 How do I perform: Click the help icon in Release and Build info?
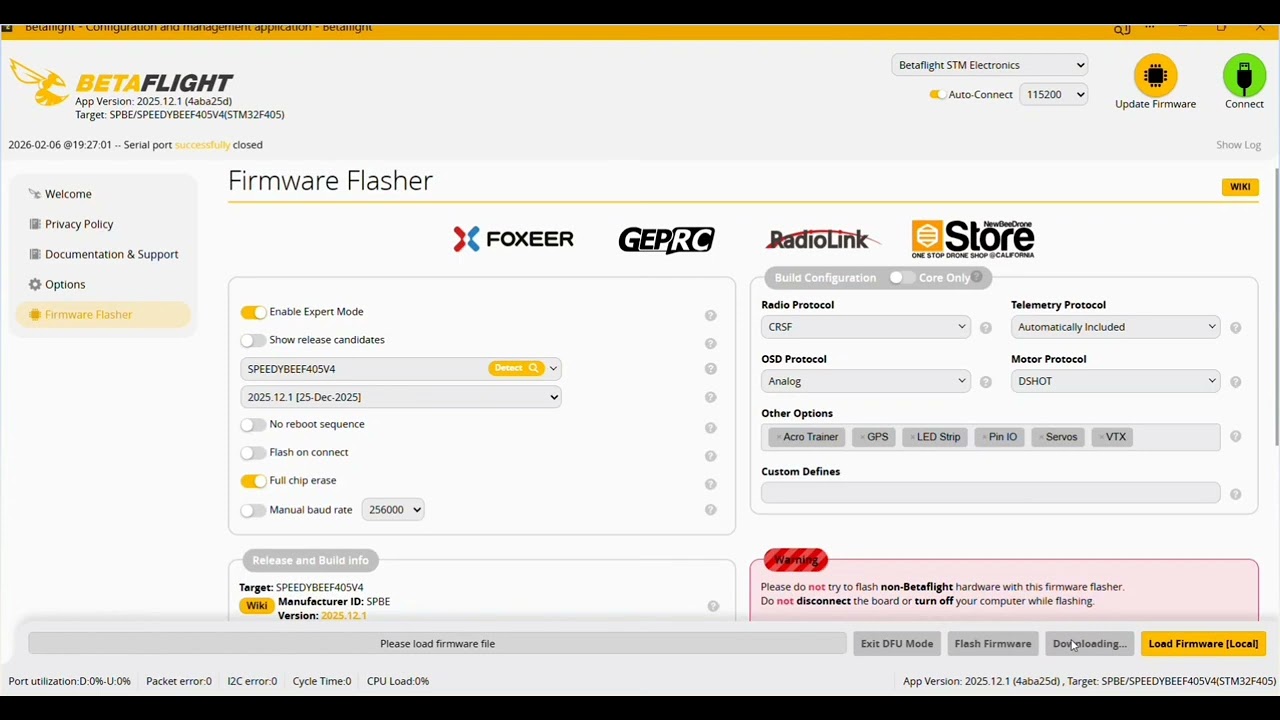coord(713,606)
